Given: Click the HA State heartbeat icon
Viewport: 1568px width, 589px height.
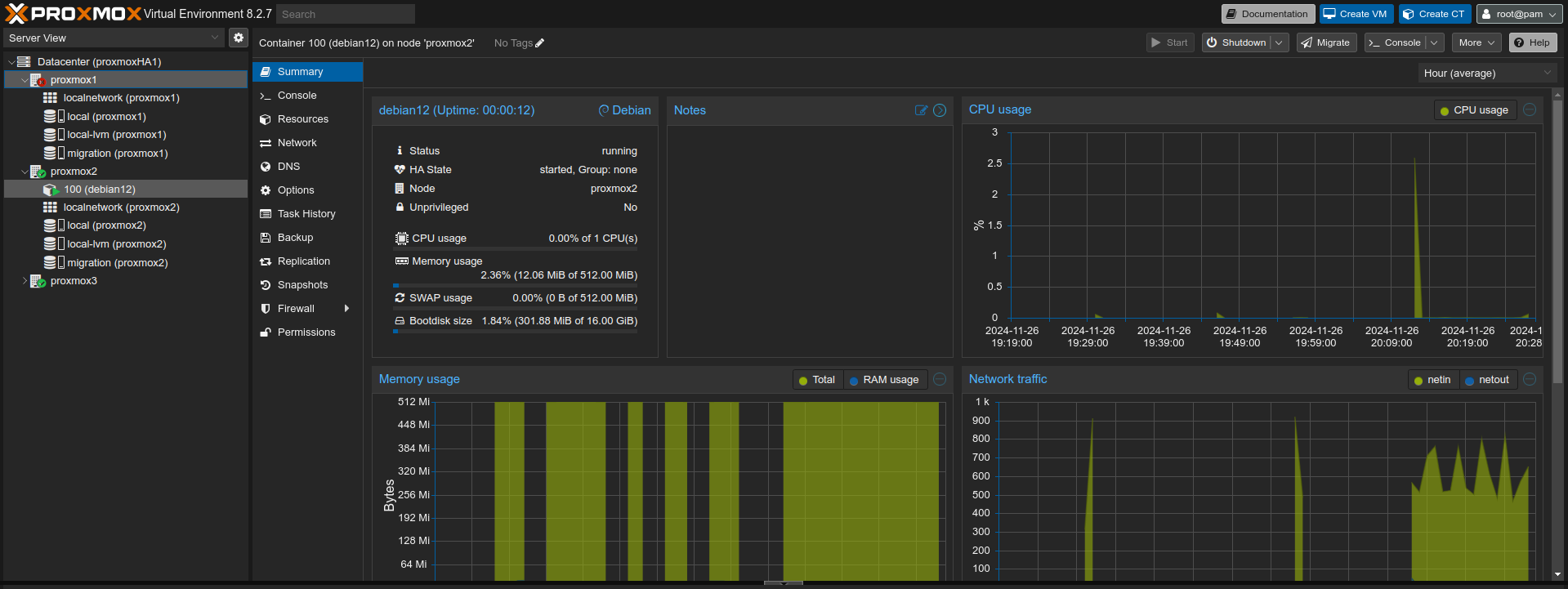Looking at the screenshot, I should click(400, 170).
